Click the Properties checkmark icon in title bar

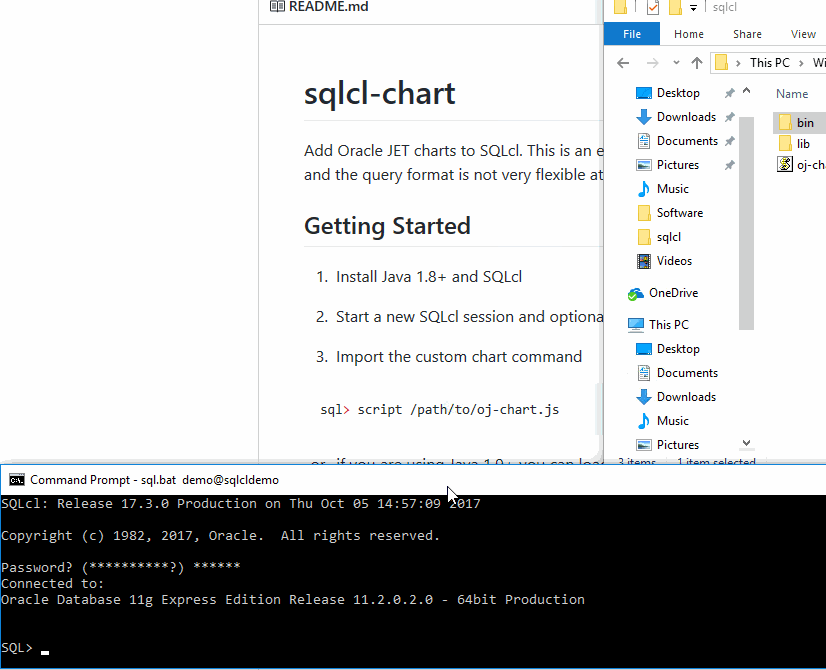[x=653, y=7]
